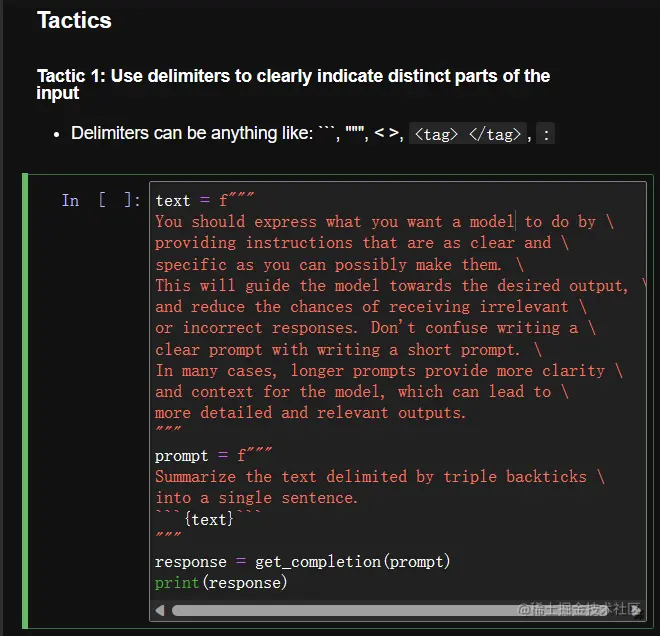Click the line 'response = get_completion(prompt)'
The width and height of the screenshot is (660, 636).
(303, 562)
